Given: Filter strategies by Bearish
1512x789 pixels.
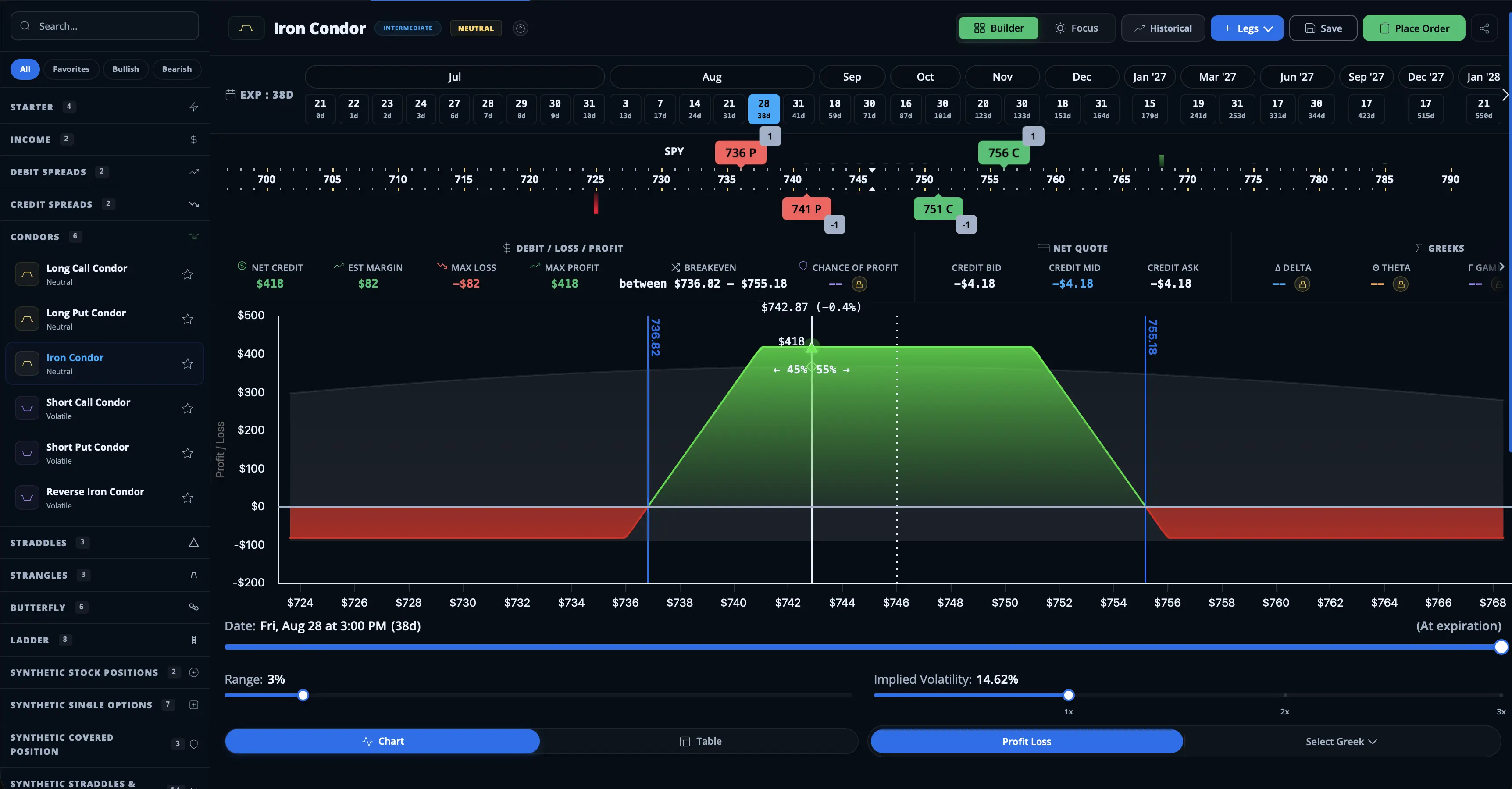Looking at the screenshot, I should [177, 69].
